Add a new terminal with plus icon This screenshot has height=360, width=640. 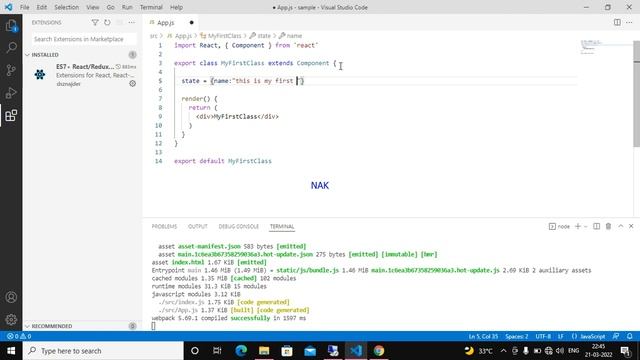coord(578,226)
